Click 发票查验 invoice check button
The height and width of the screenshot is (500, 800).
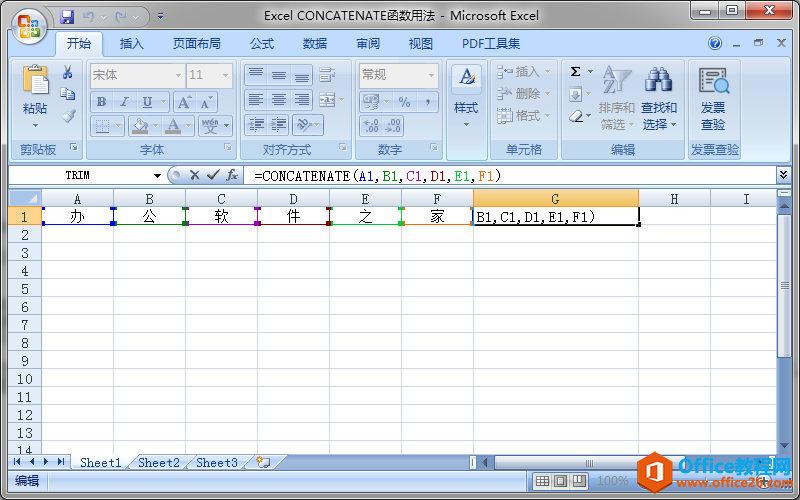point(713,98)
